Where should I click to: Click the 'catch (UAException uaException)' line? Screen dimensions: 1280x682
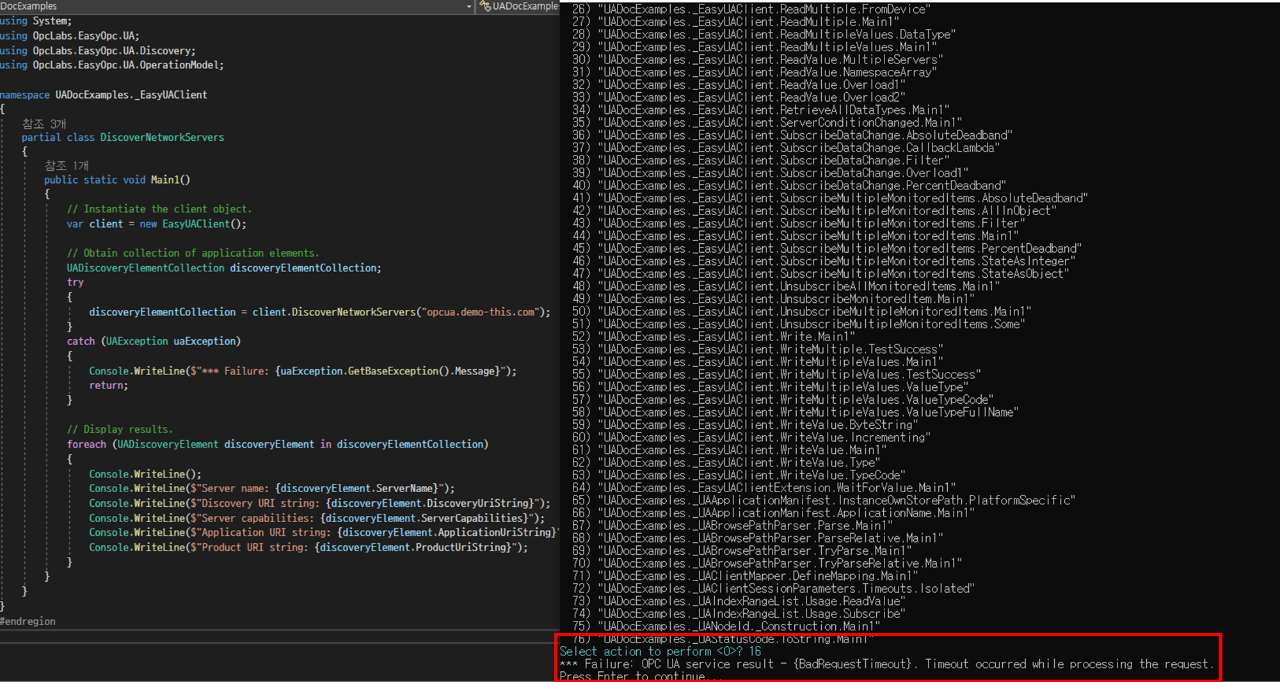(x=154, y=341)
